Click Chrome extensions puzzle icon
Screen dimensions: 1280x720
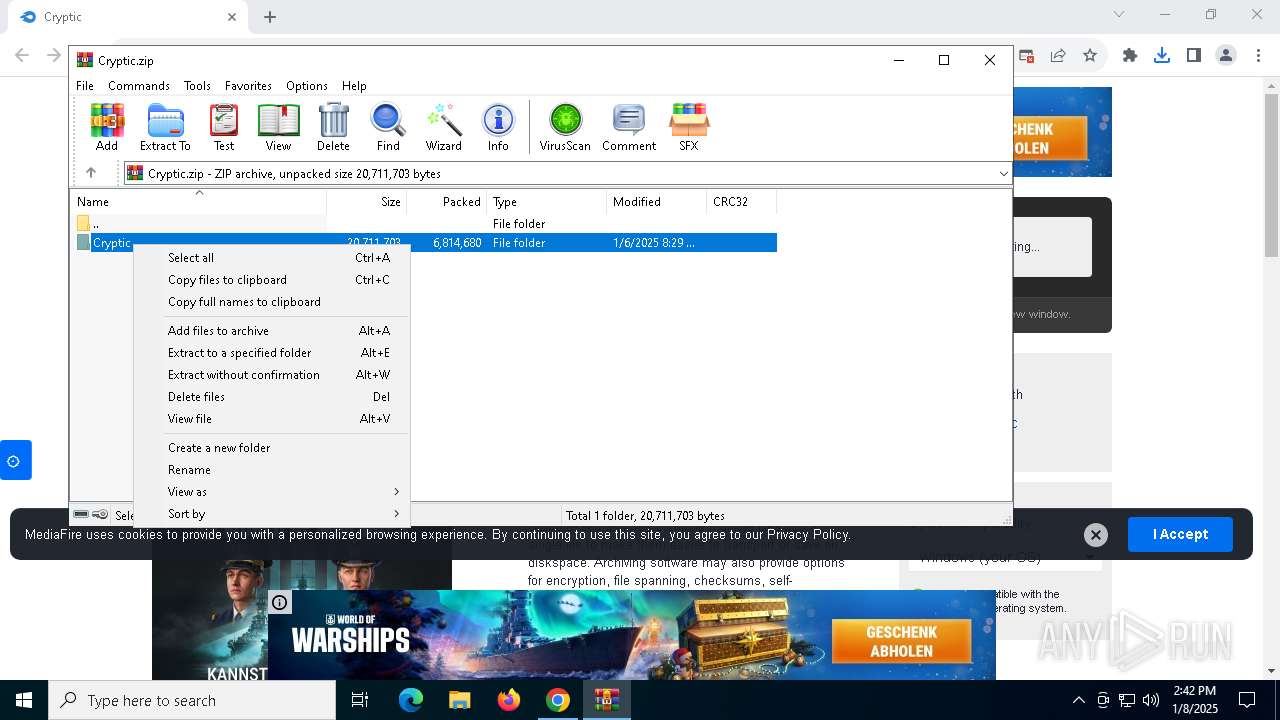pos(1130,56)
